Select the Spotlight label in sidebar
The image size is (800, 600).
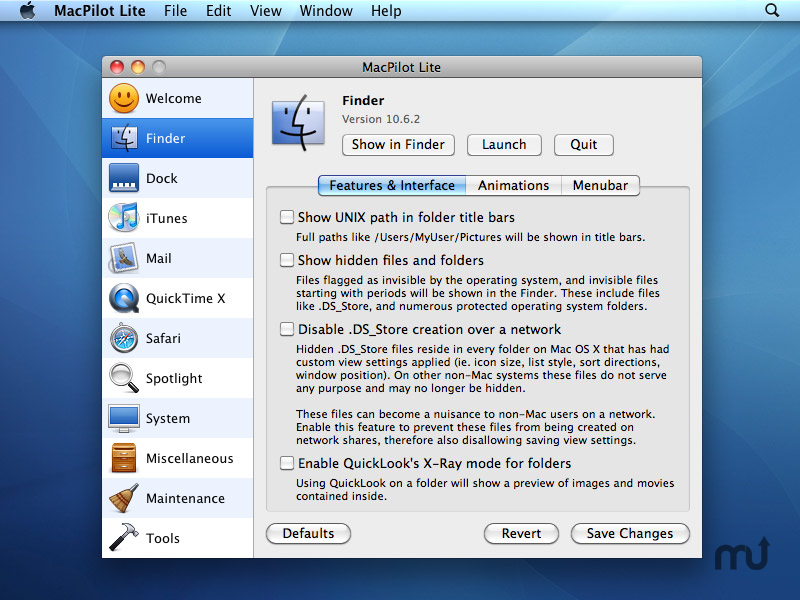(x=174, y=379)
